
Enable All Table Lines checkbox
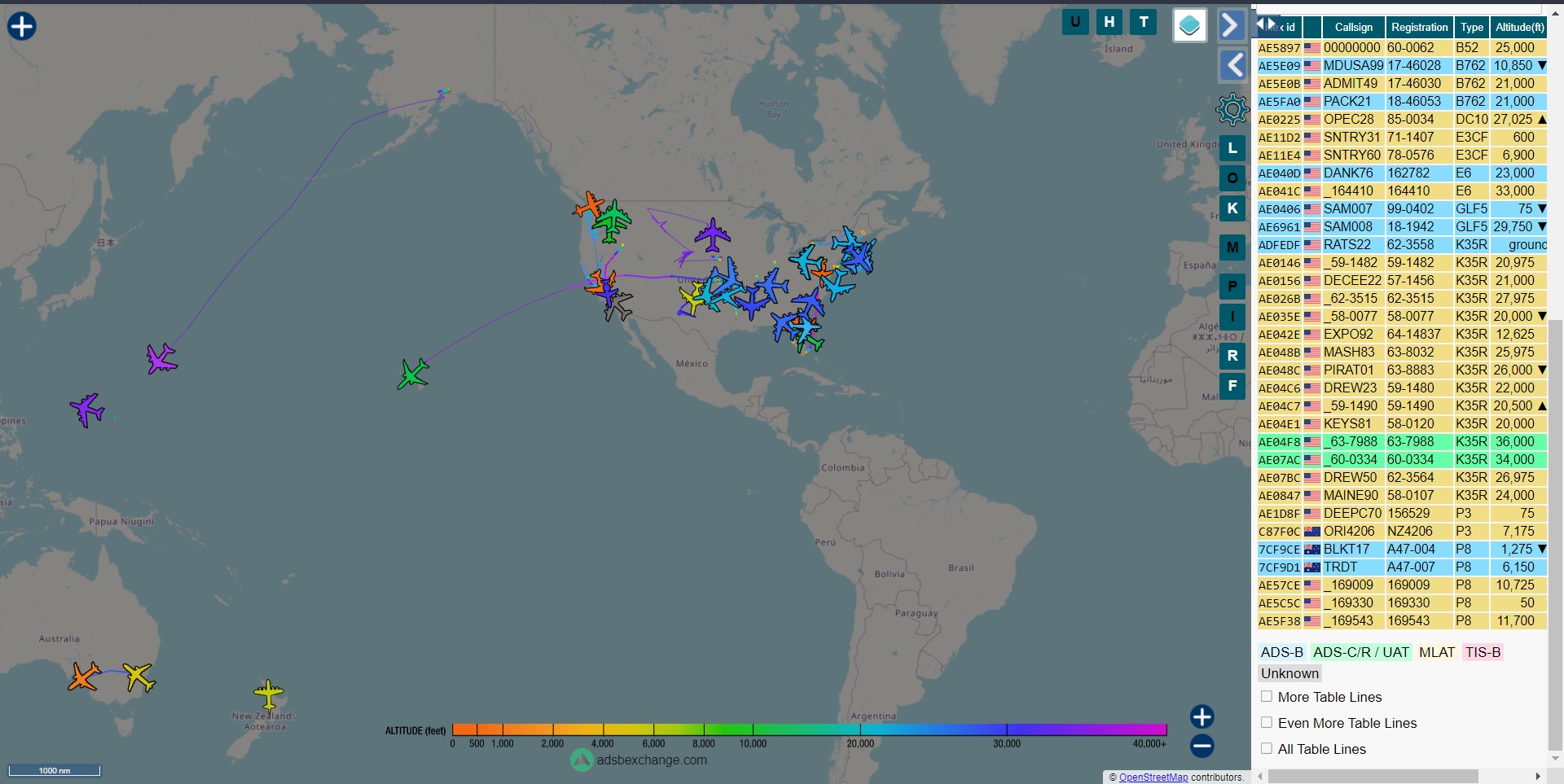[x=1267, y=749]
